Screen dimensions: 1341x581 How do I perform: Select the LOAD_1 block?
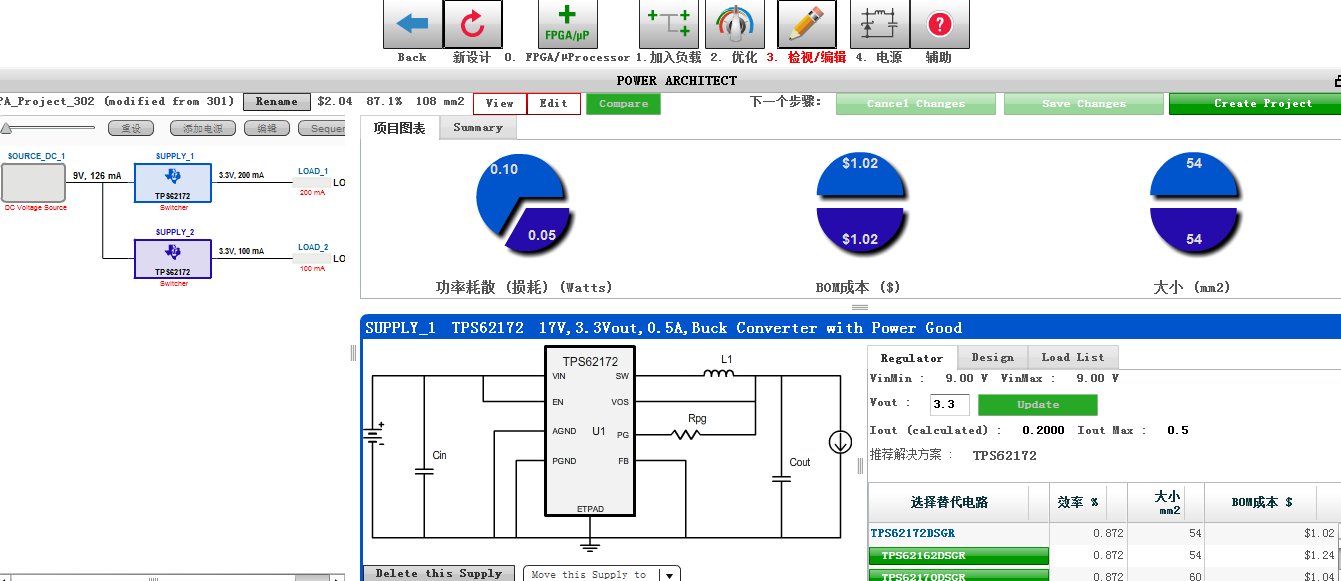pyautogui.click(x=313, y=182)
